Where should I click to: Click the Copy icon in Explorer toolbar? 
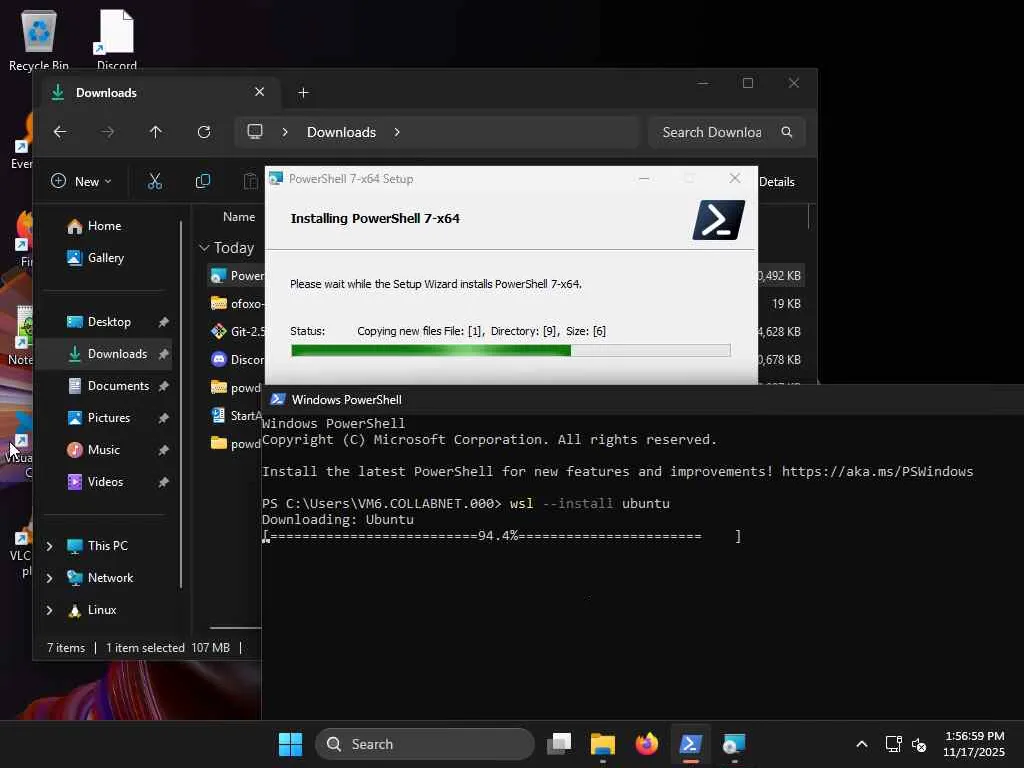tap(203, 181)
